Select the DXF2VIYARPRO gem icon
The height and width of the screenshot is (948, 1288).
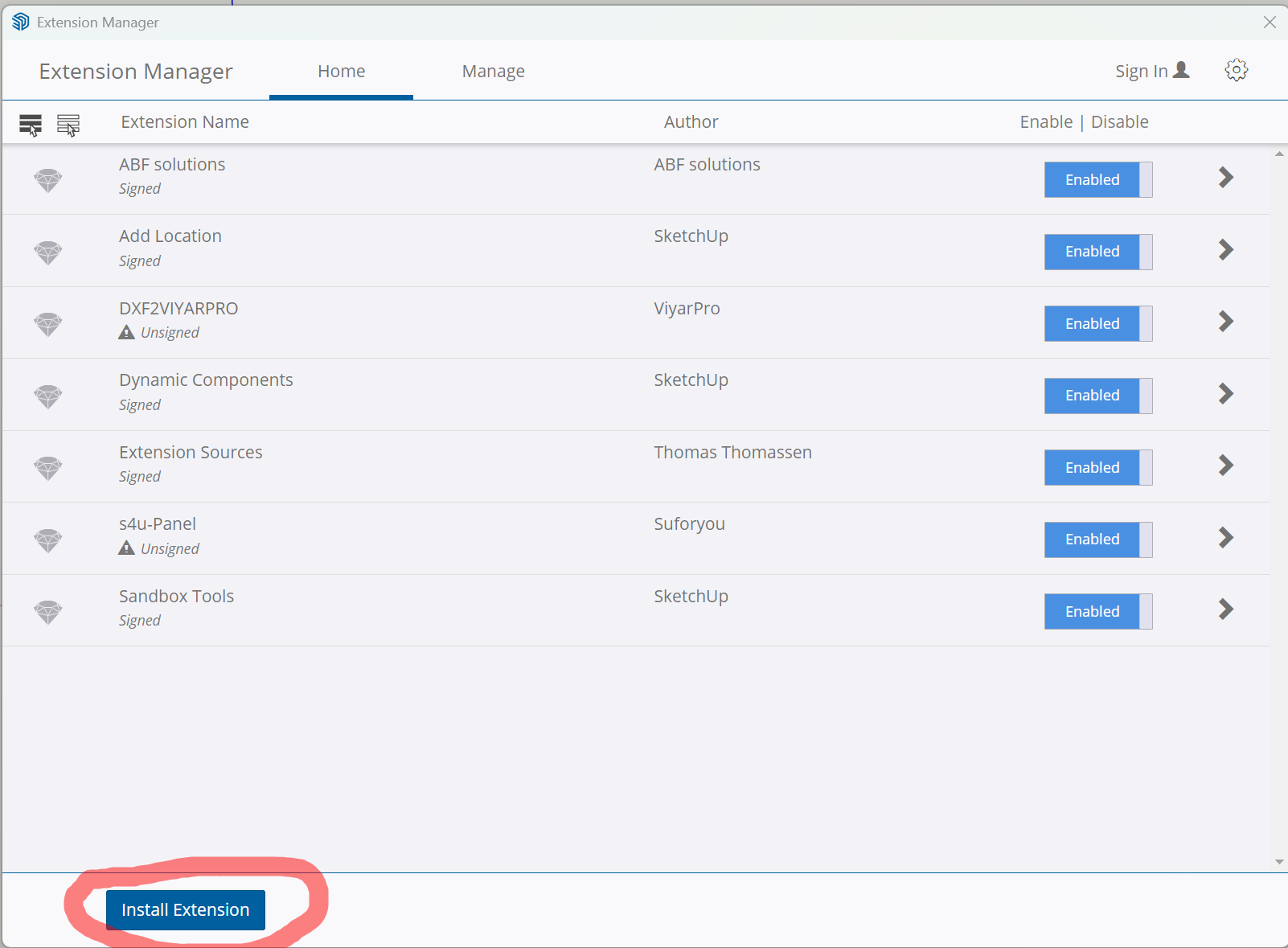tap(48, 324)
